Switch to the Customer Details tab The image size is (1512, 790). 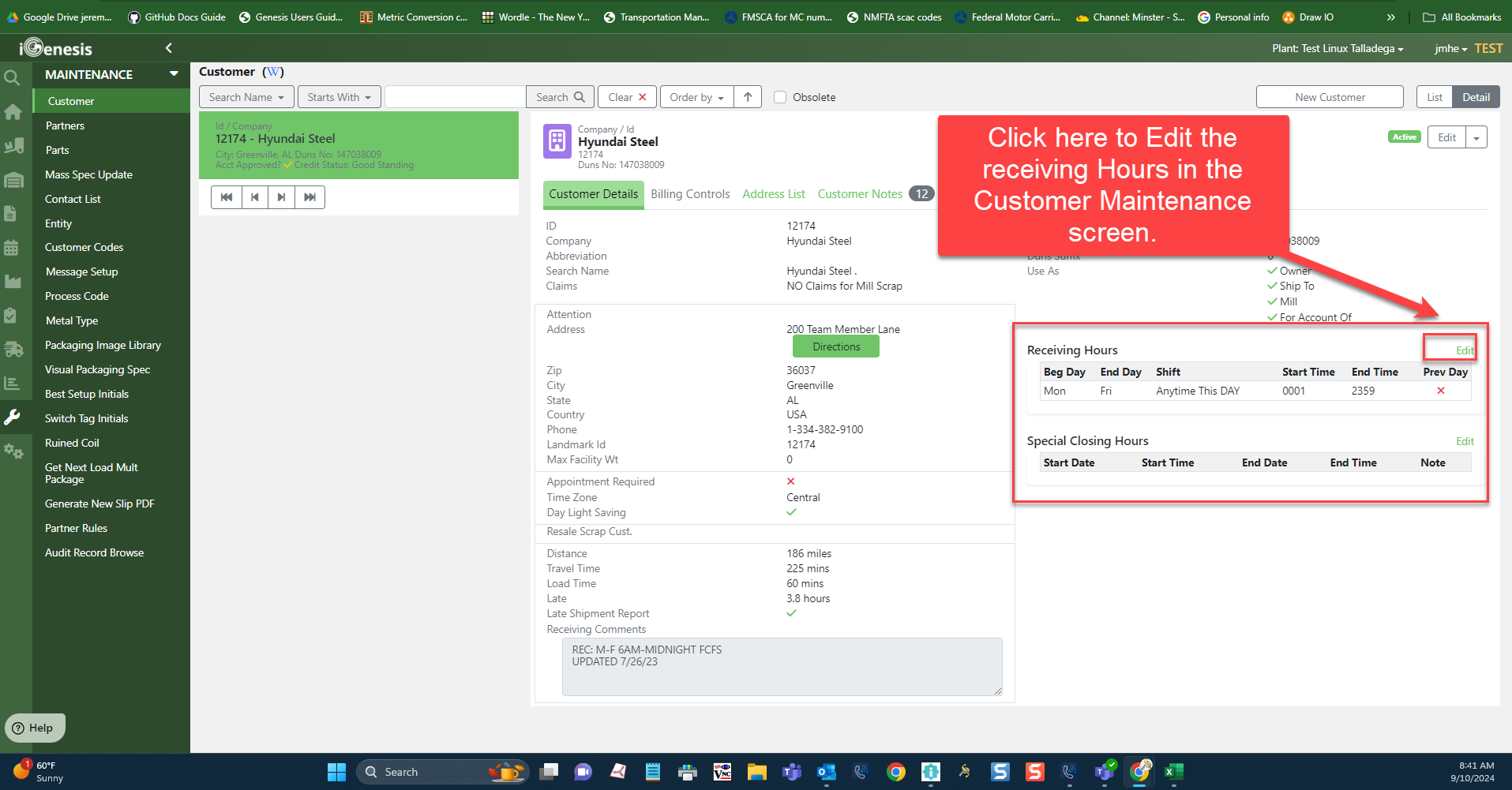(593, 194)
